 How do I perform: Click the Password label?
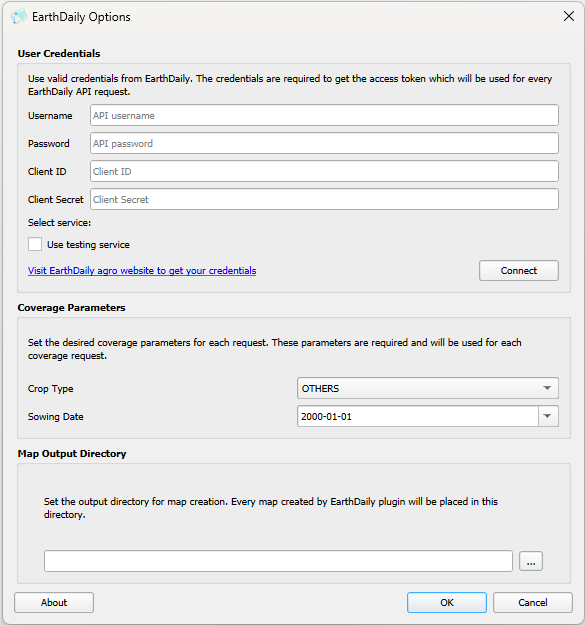49,144
